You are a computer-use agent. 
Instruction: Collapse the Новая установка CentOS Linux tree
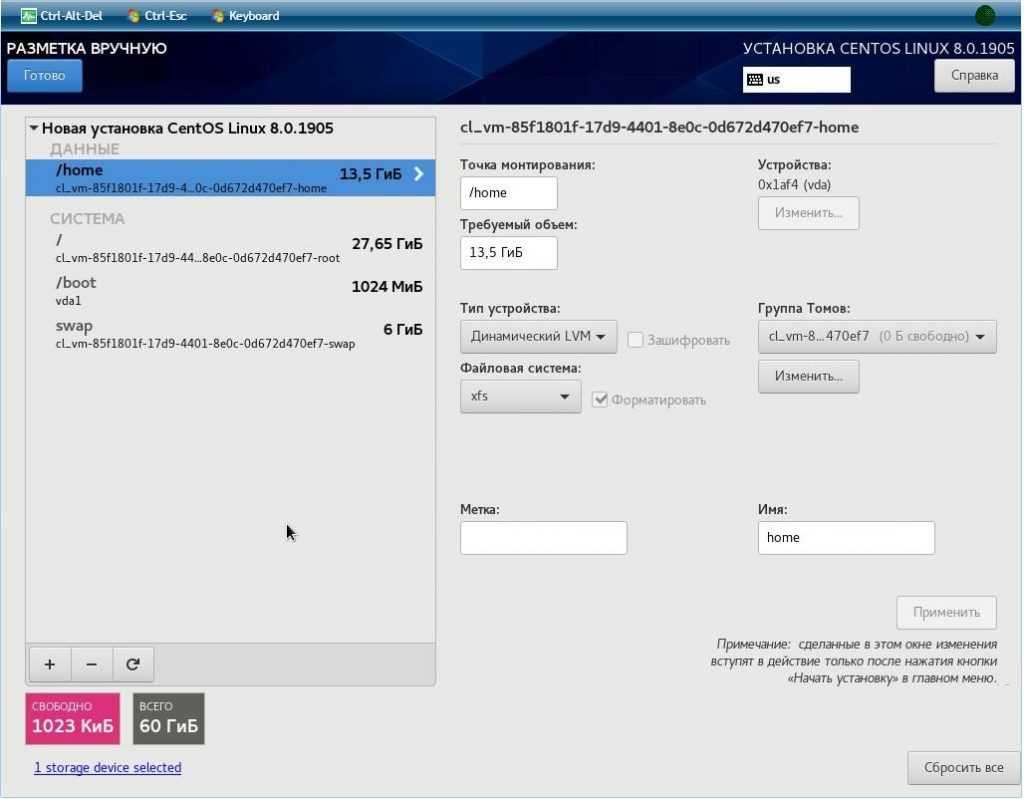point(35,129)
